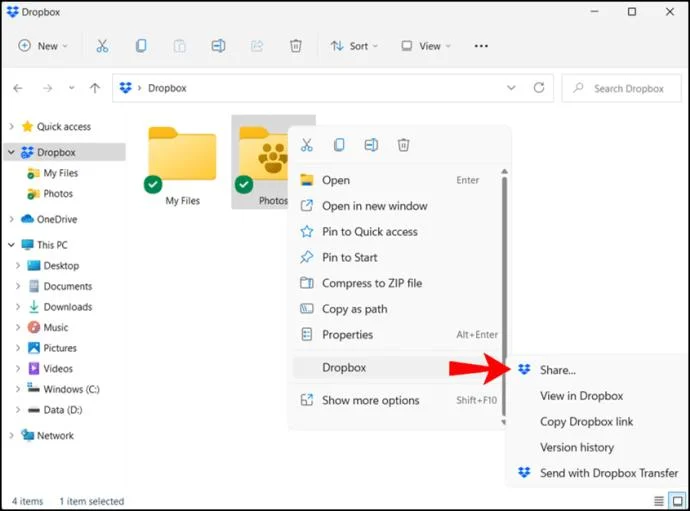Viewport: 690px width, 511px height.
Task: Click the Dropbox breadcrumb in address bar
Action: (x=167, y=88)
